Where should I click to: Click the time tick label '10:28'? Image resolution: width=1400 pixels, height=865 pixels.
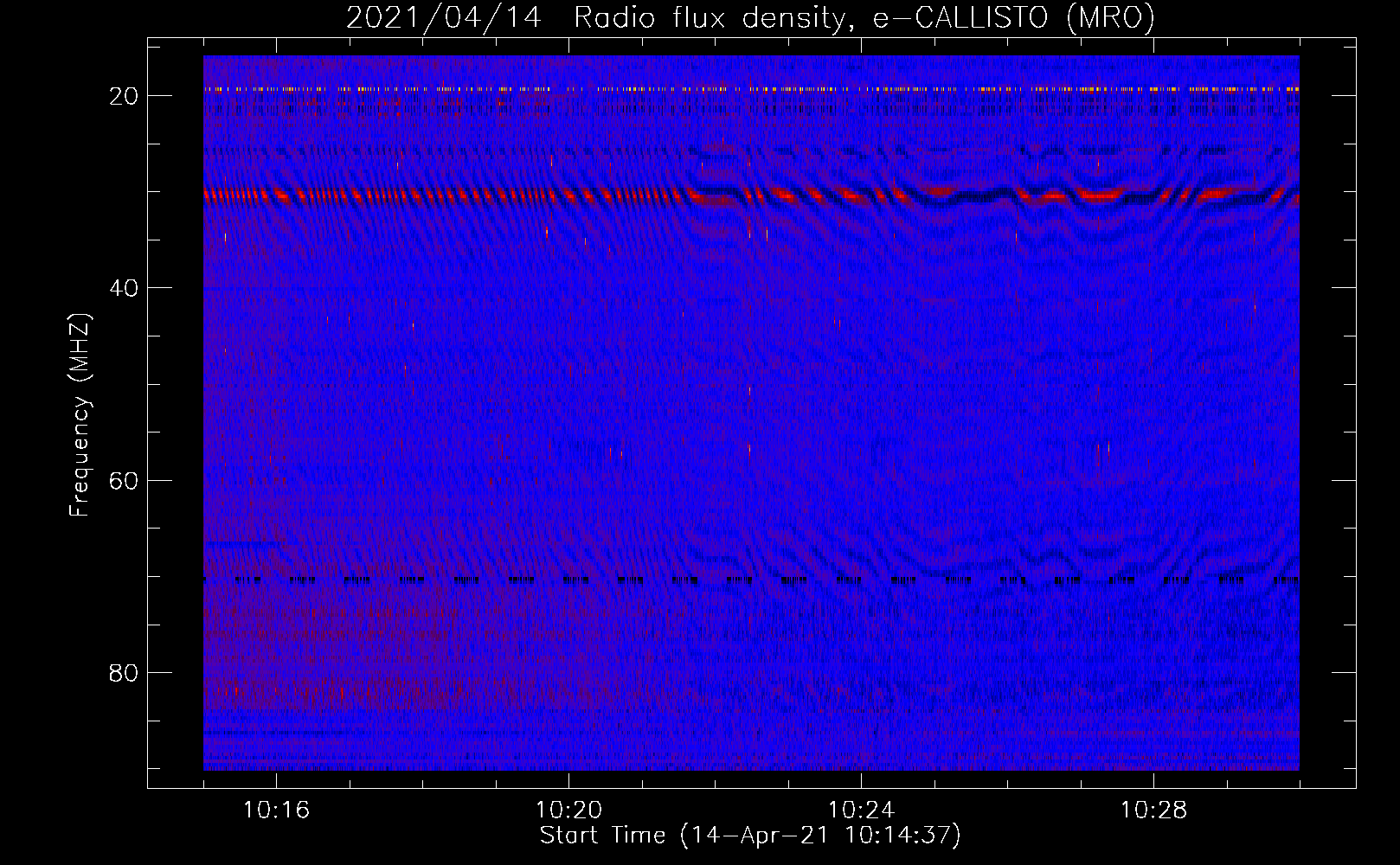click(x=1153, y=810)
